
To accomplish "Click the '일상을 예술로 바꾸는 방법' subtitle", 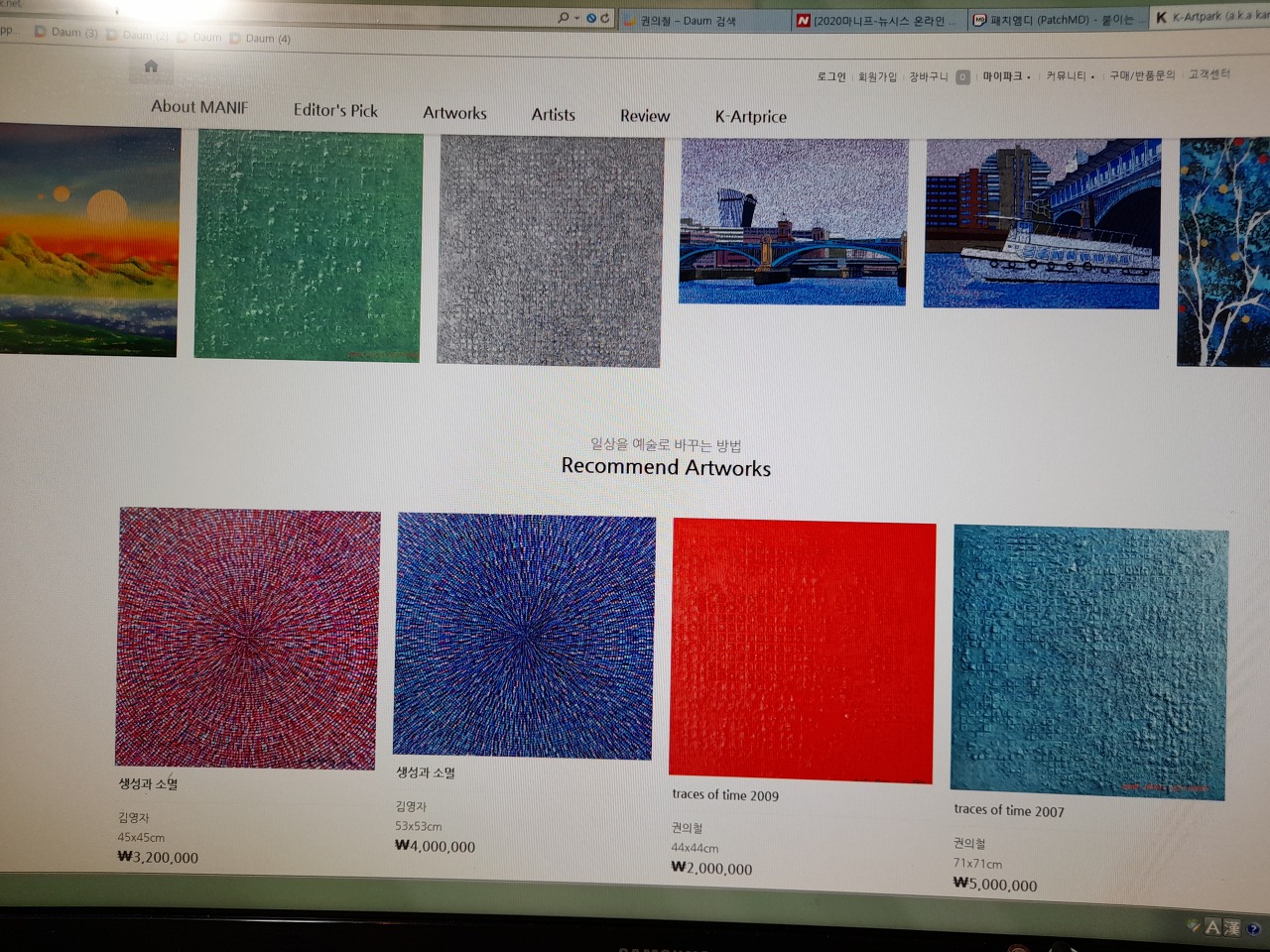I will pos(666,444).
